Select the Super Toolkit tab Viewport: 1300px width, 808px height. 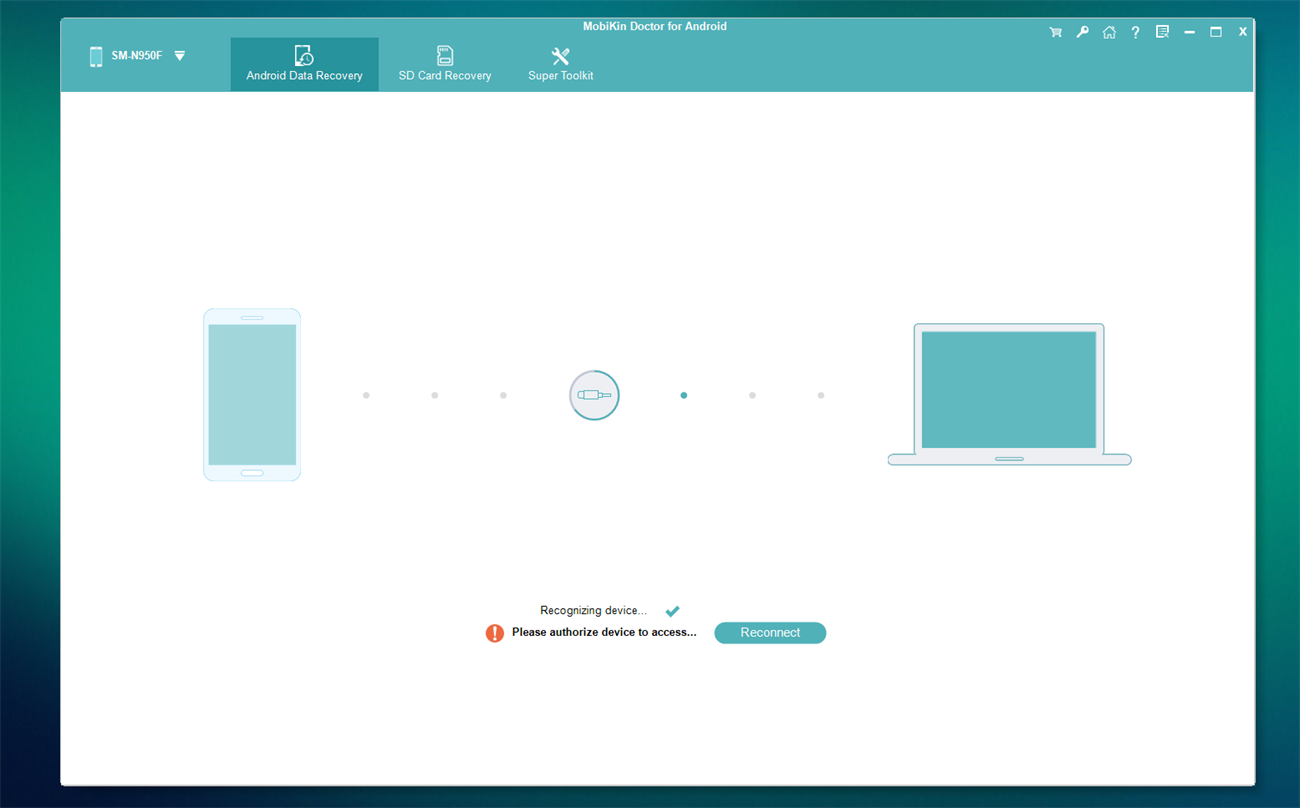561,64
